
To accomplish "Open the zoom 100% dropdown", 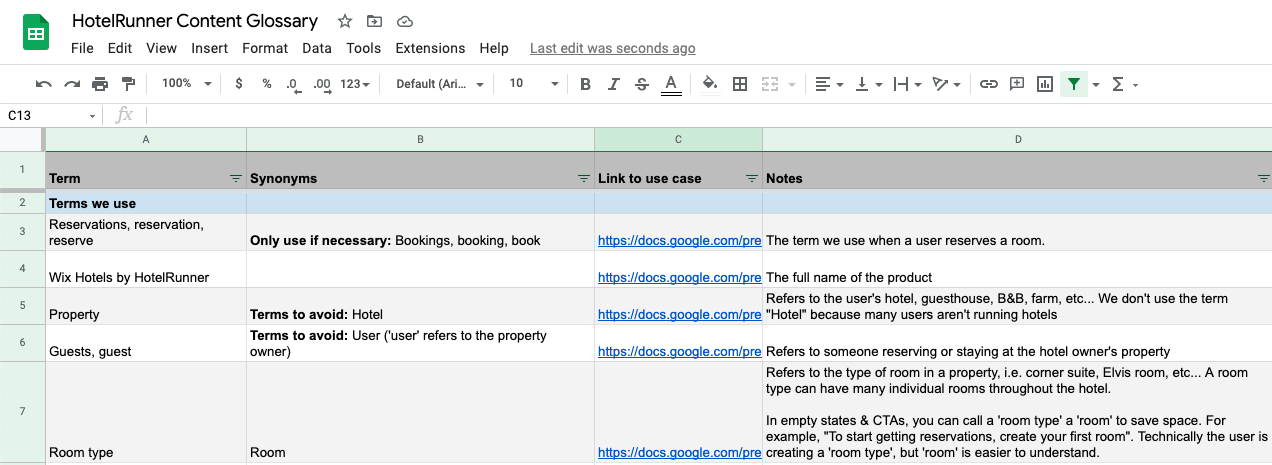I will pos(186,84).
